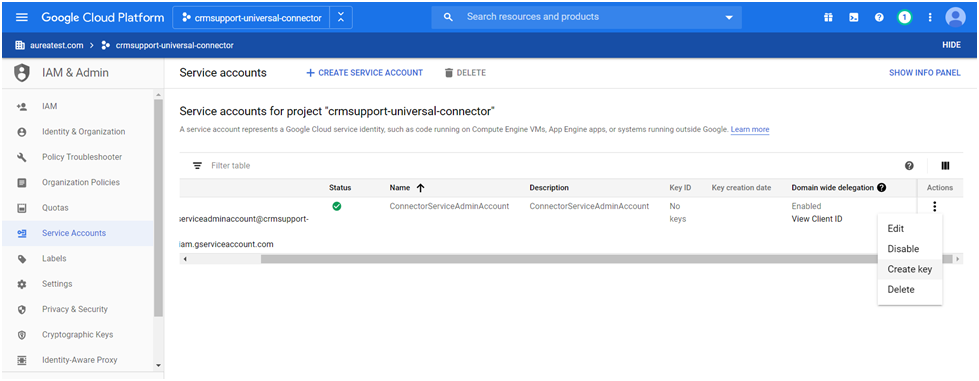This screenshot has height=381, width=979.
Task: Open the hamburger navigation menu
Action: pos(22,17)
